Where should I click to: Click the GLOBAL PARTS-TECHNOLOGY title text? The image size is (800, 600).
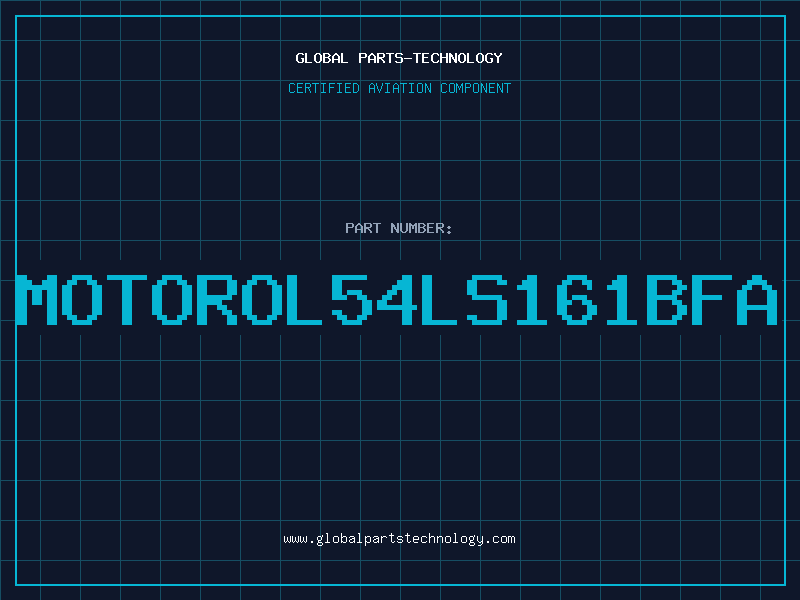point(399,58)
